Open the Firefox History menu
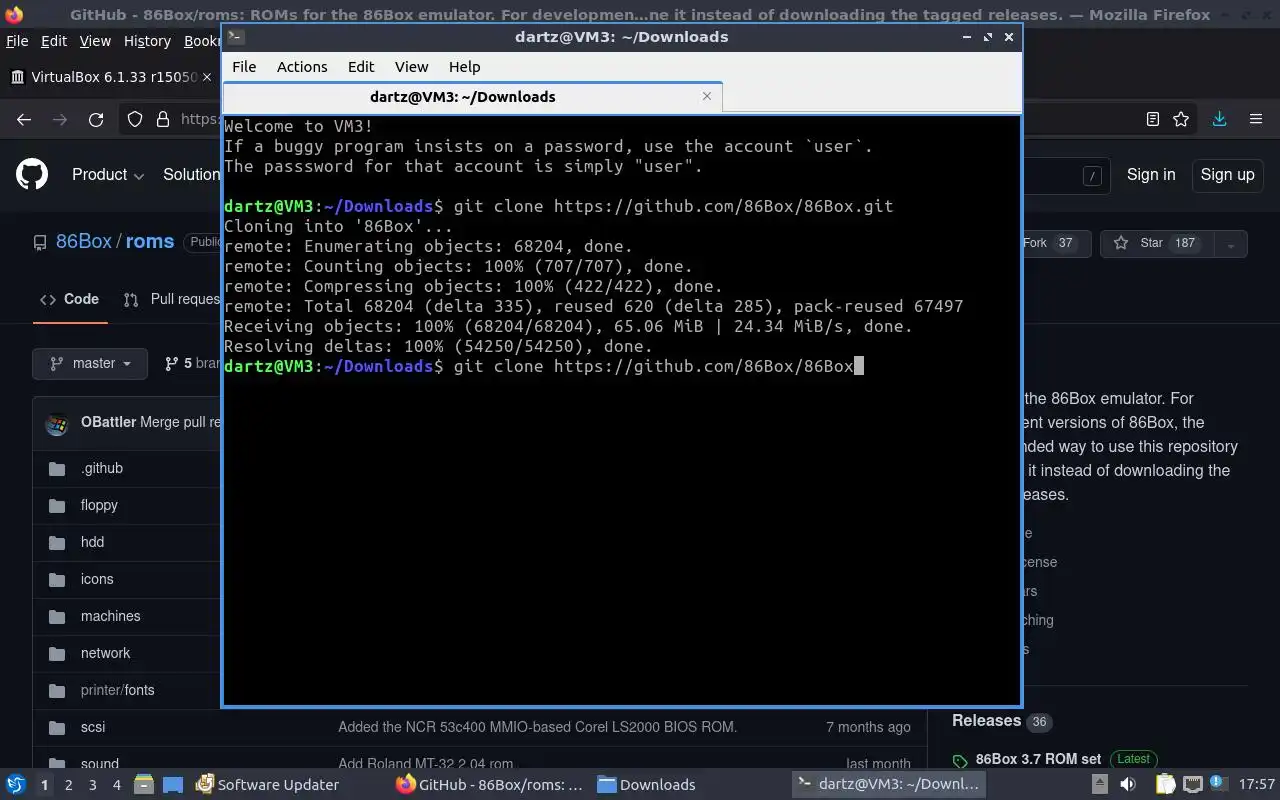1280x800 pixels. (x=147, y=41)
